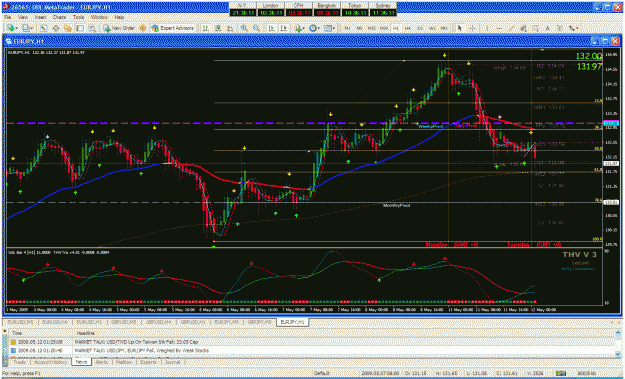Select the text label tool
The height and width of the screenshot is (379, 625).
[x=560, y=28]
